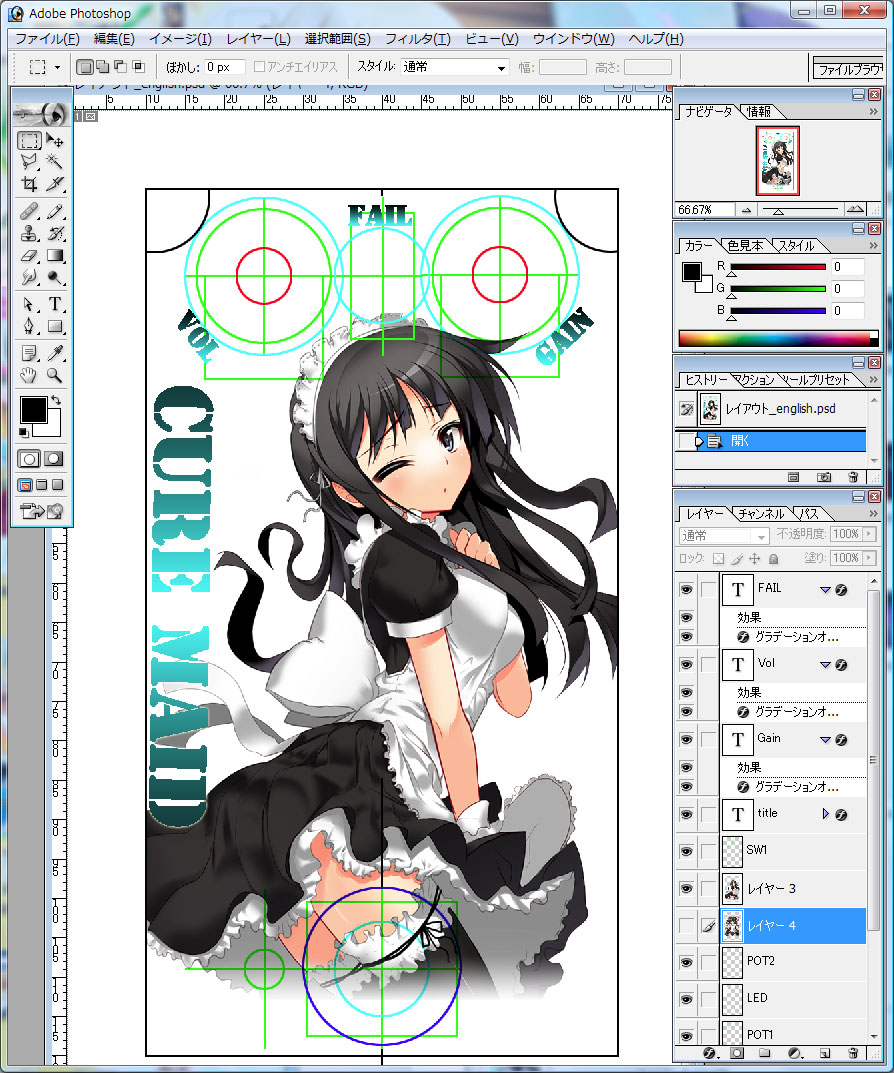894x1073 pixels.
Task: Open the フィルタ(T) menu
Action: pyautogui.click(x=418, y=39)
